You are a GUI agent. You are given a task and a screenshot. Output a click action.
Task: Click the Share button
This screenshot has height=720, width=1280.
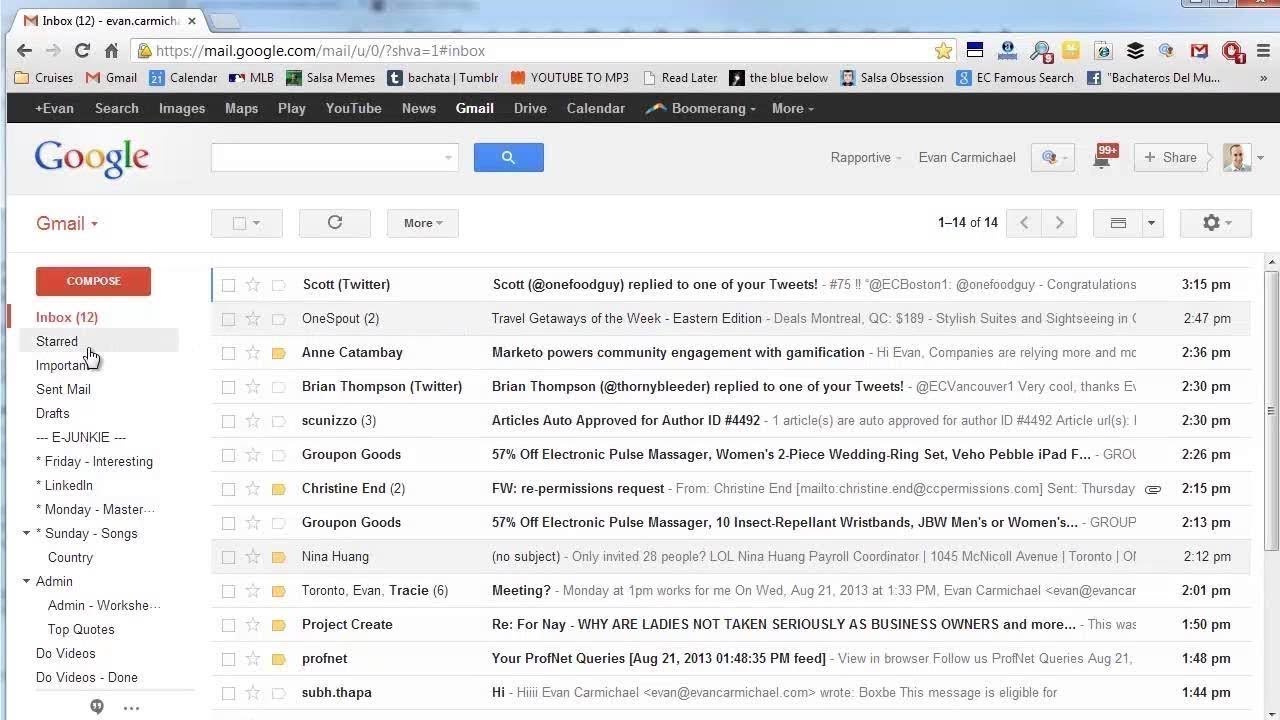(x=1170, y=157)
